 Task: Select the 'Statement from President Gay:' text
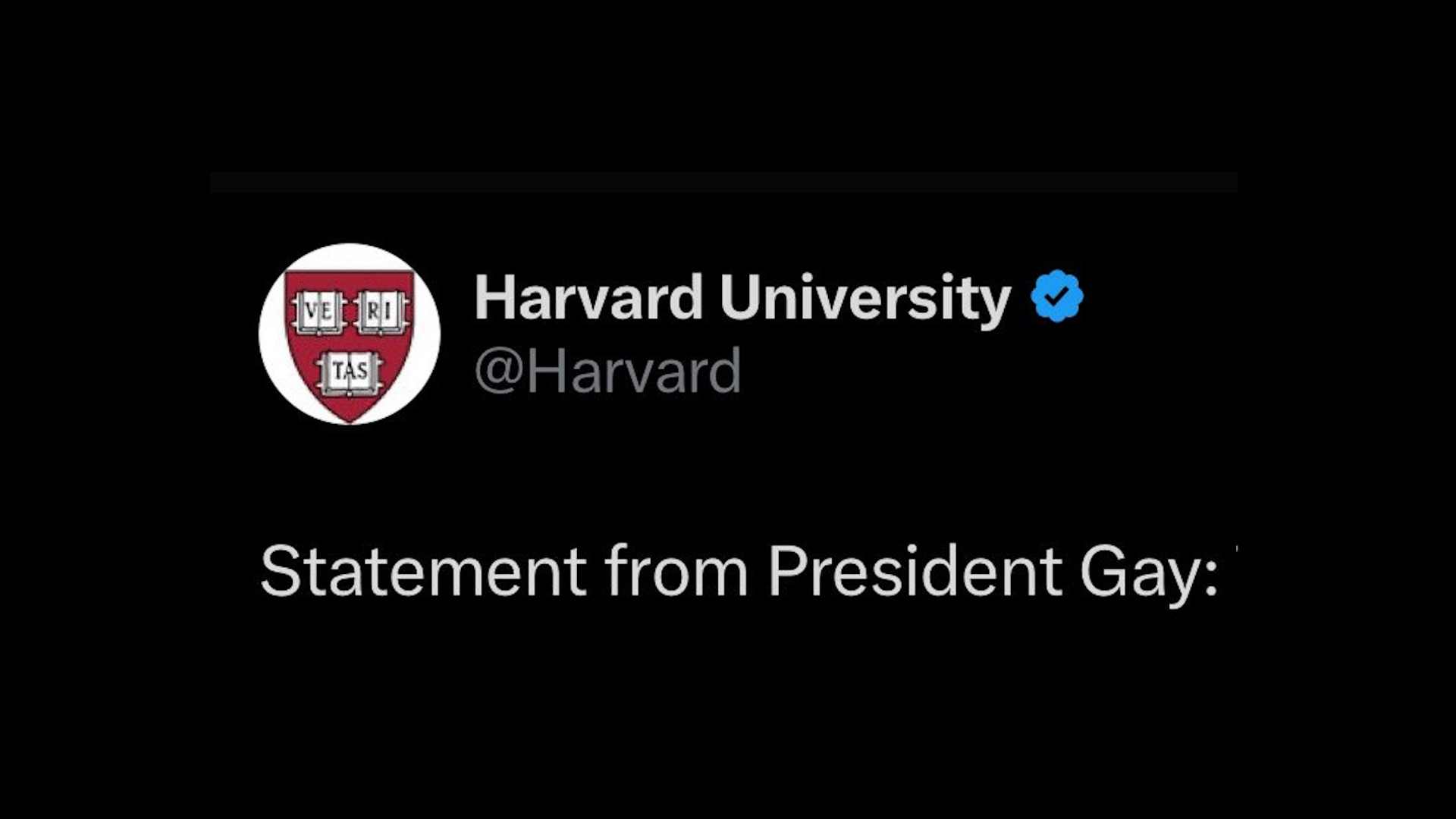[x=739, y=571]
